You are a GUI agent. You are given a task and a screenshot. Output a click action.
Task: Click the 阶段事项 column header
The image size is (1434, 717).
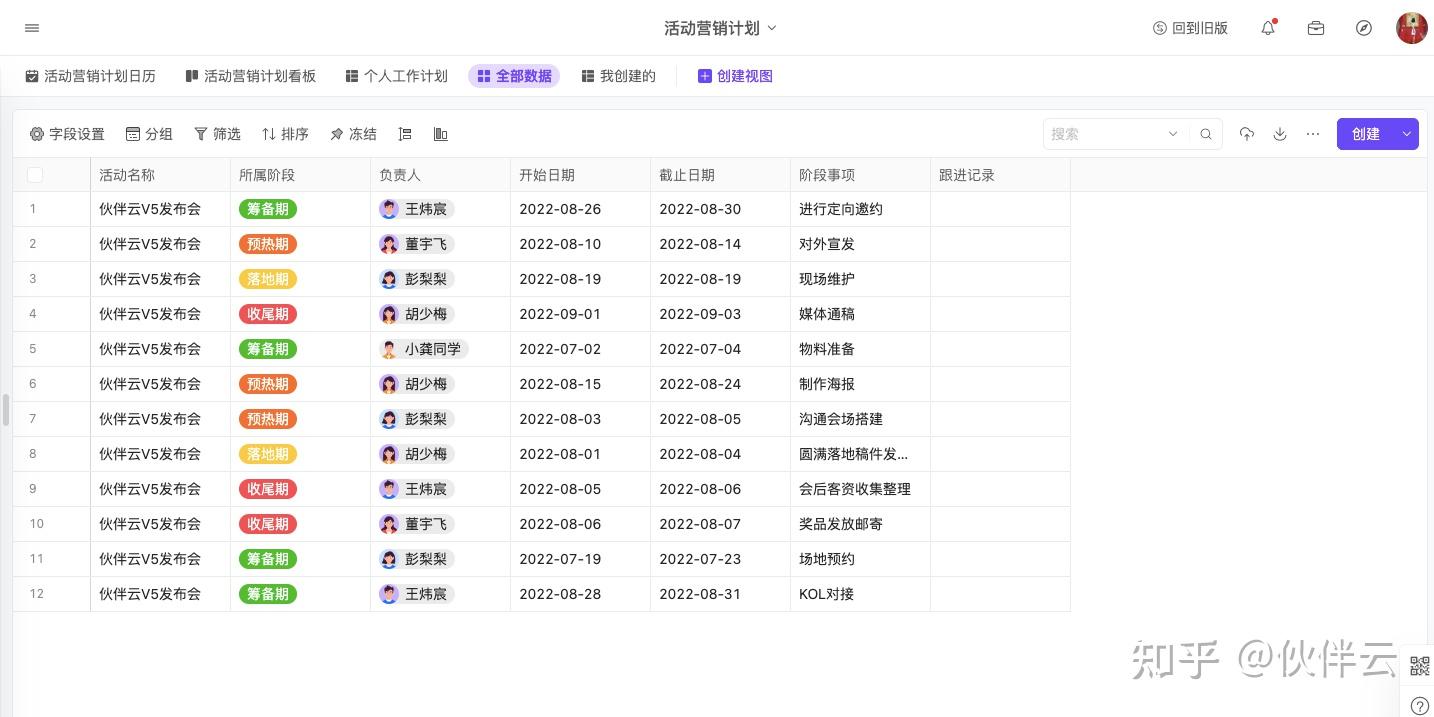(860, 175)
